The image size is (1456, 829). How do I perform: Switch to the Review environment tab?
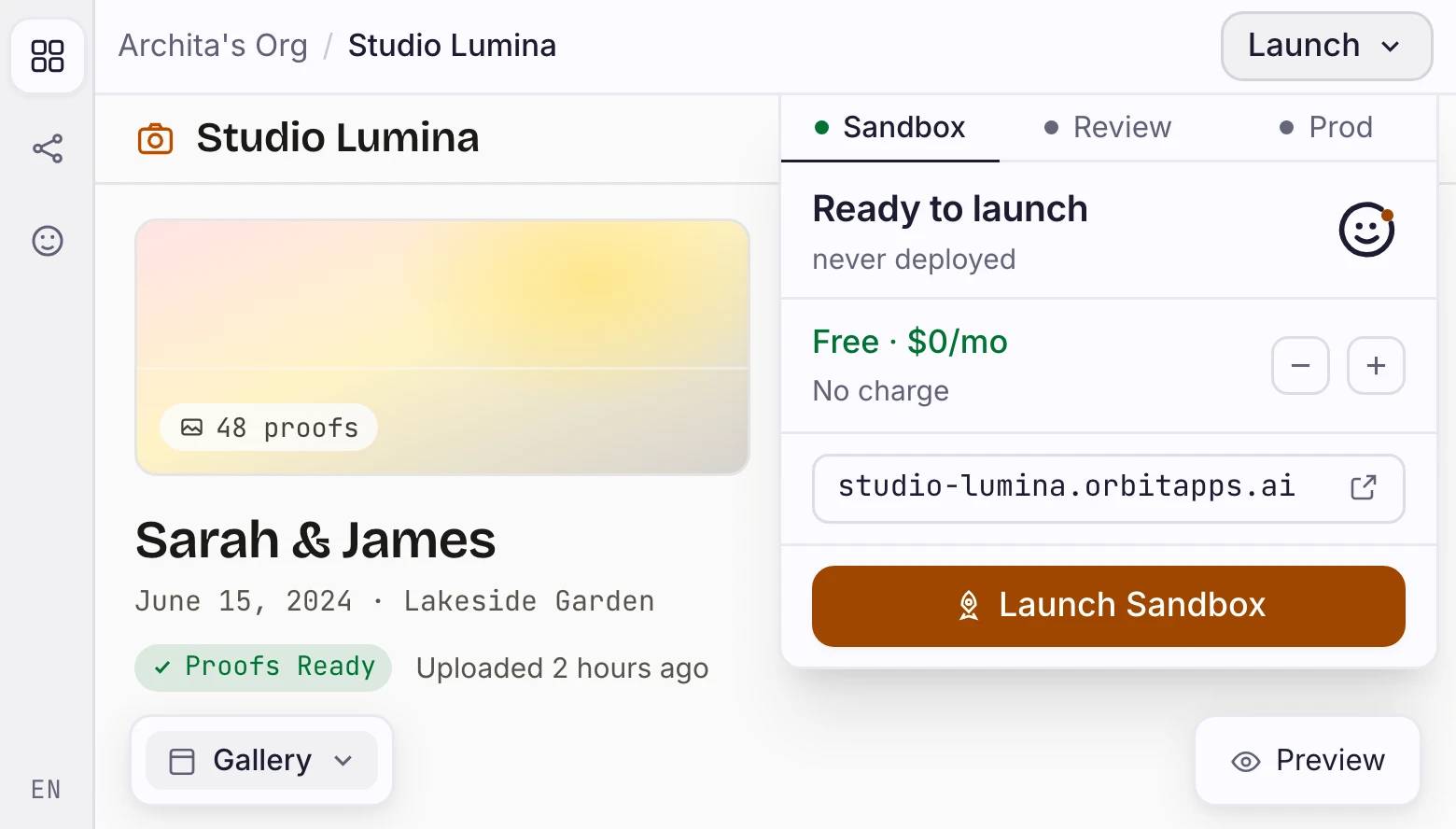(x=1107, y=127)
